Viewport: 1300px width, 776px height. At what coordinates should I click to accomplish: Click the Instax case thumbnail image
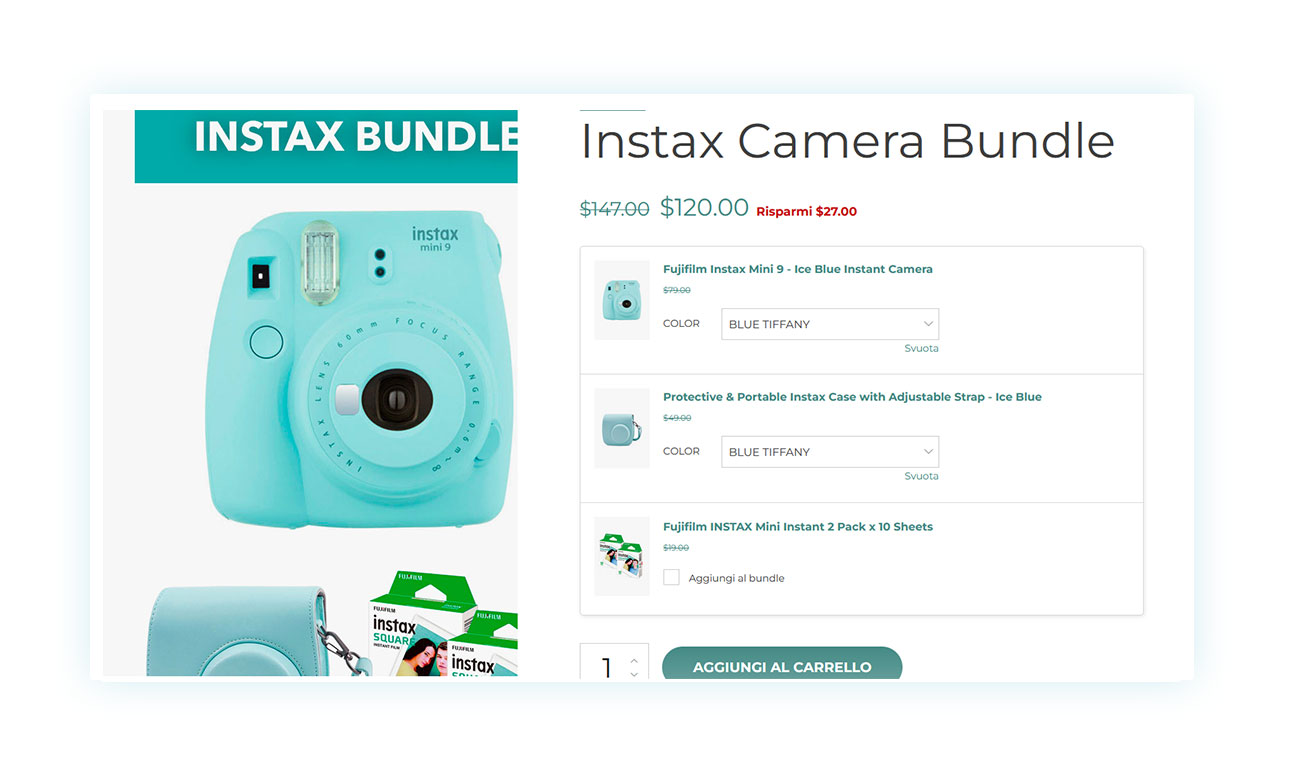[x=622, y=428]
